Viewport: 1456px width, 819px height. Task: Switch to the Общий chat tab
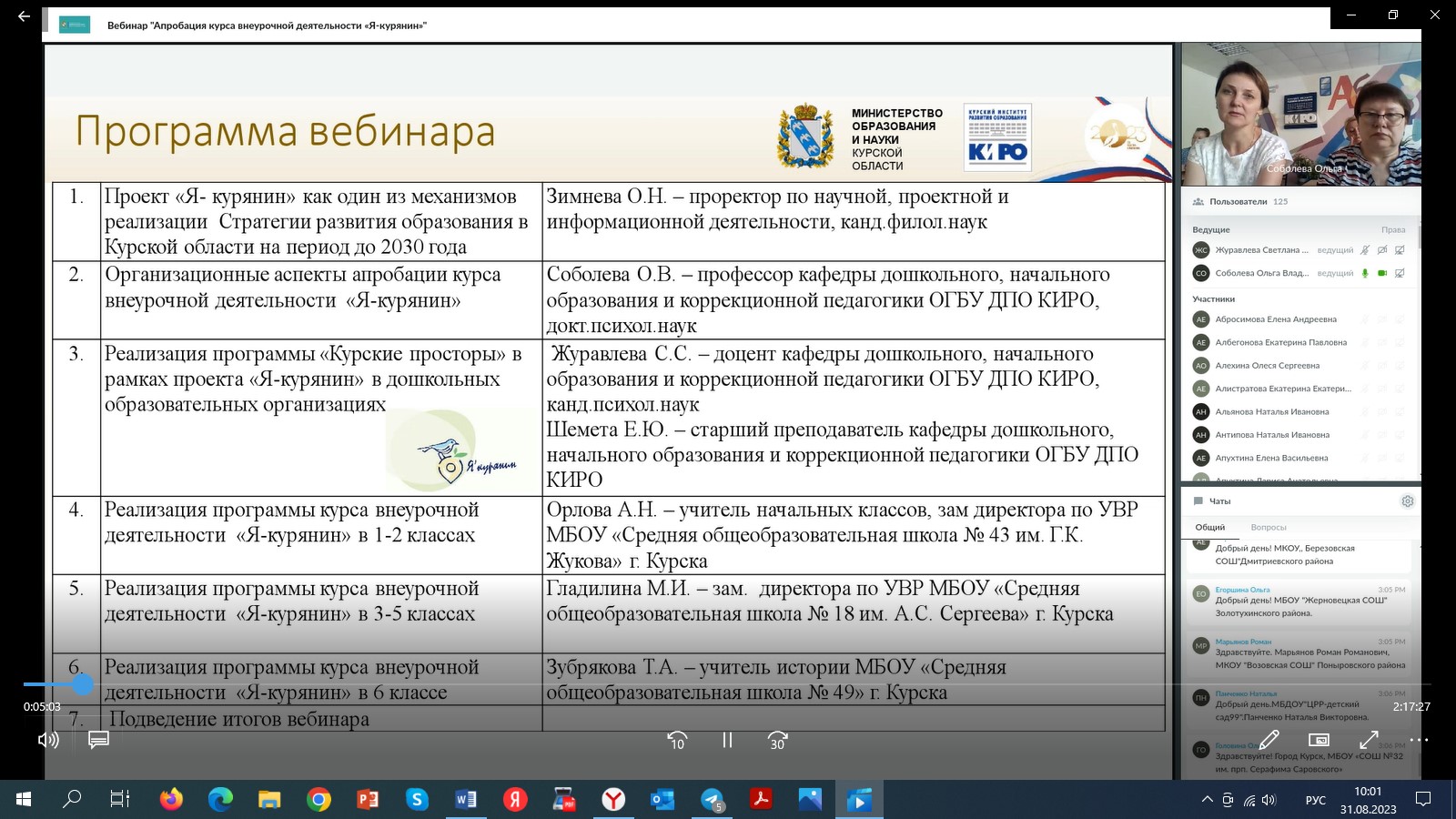tap(1210, 528)
